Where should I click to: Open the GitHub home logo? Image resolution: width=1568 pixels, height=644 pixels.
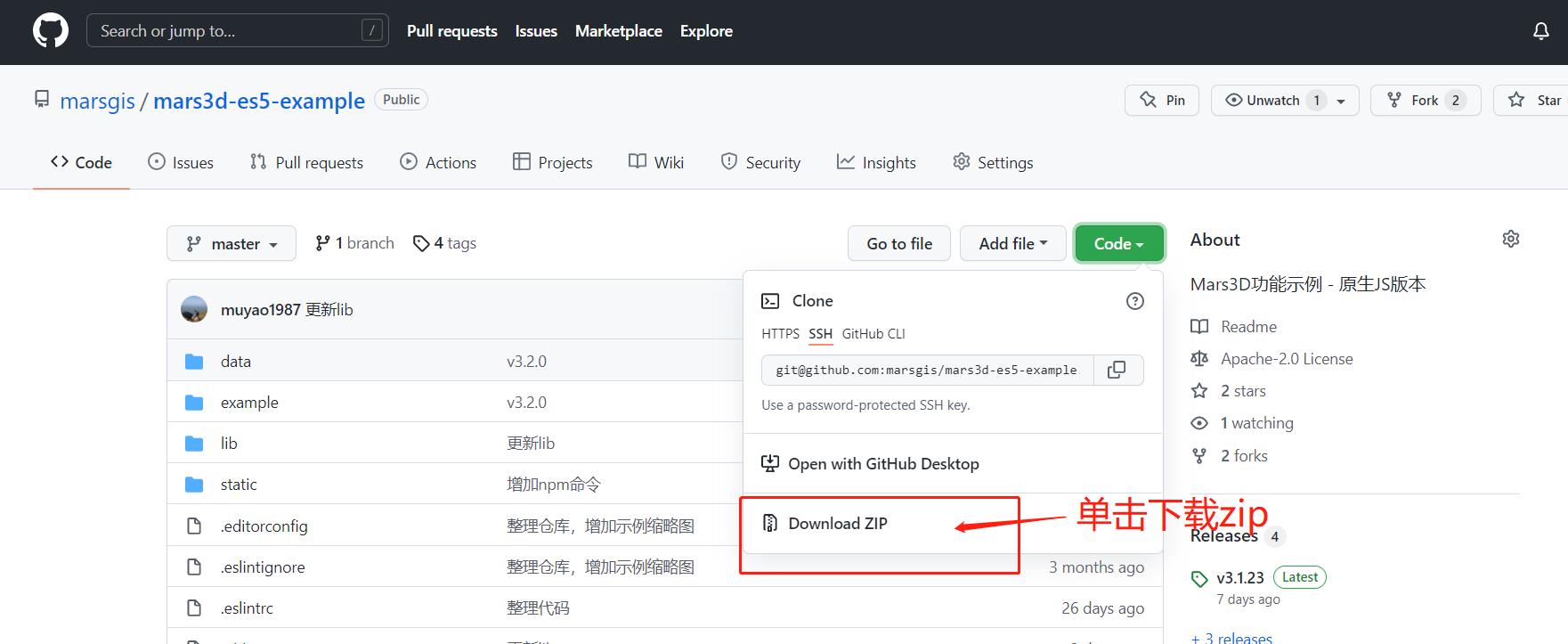51,31
